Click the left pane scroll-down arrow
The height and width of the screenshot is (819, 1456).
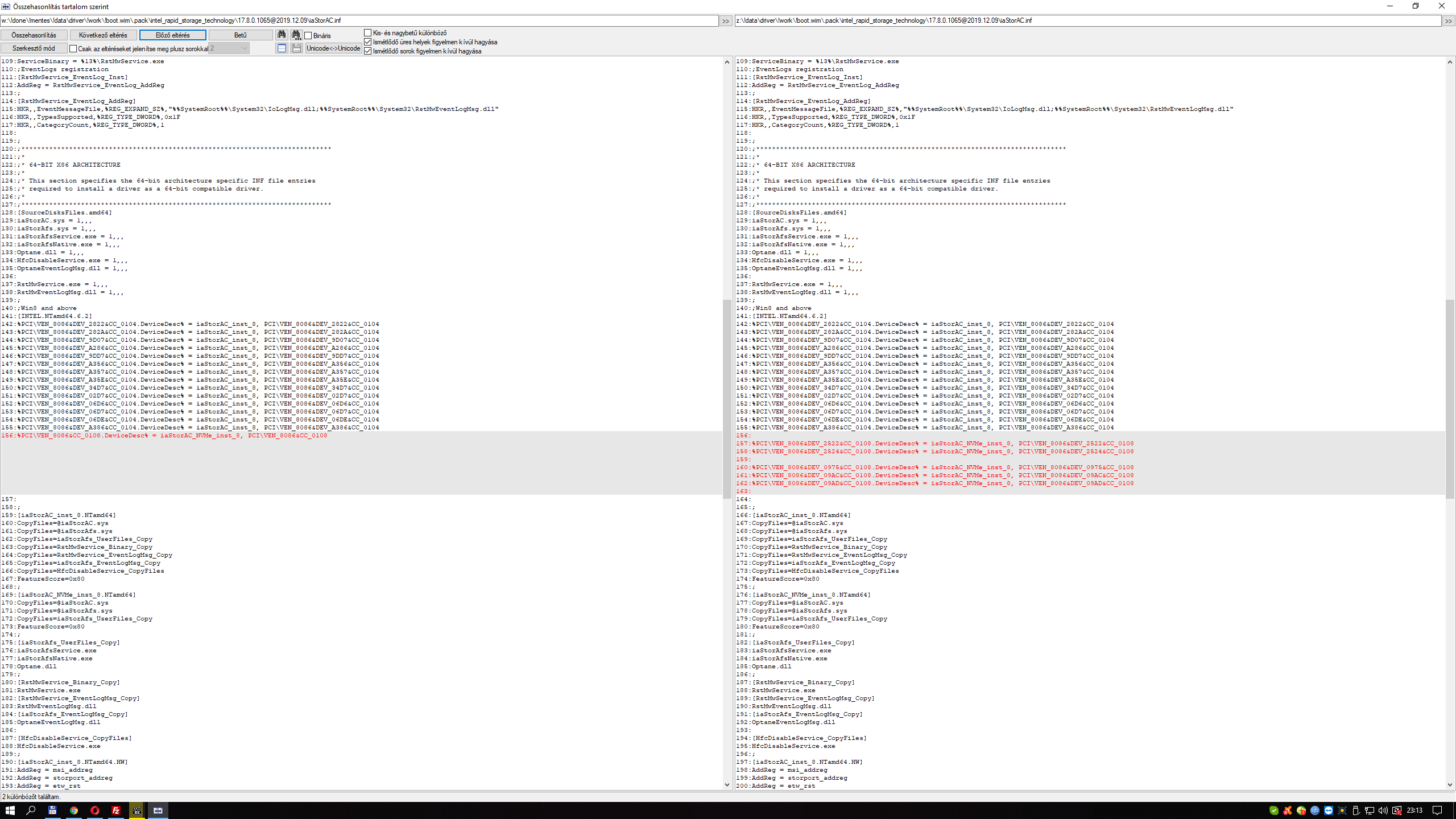point(727,785)
